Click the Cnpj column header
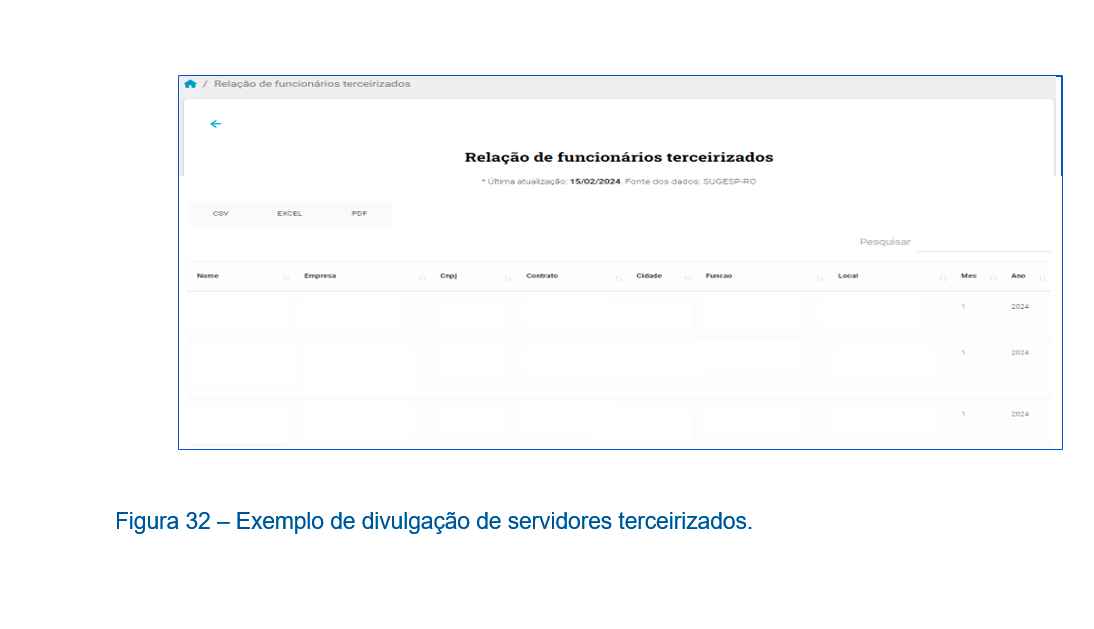Image resolution: width=1094 pixels, height=629 pixels. 449,275
